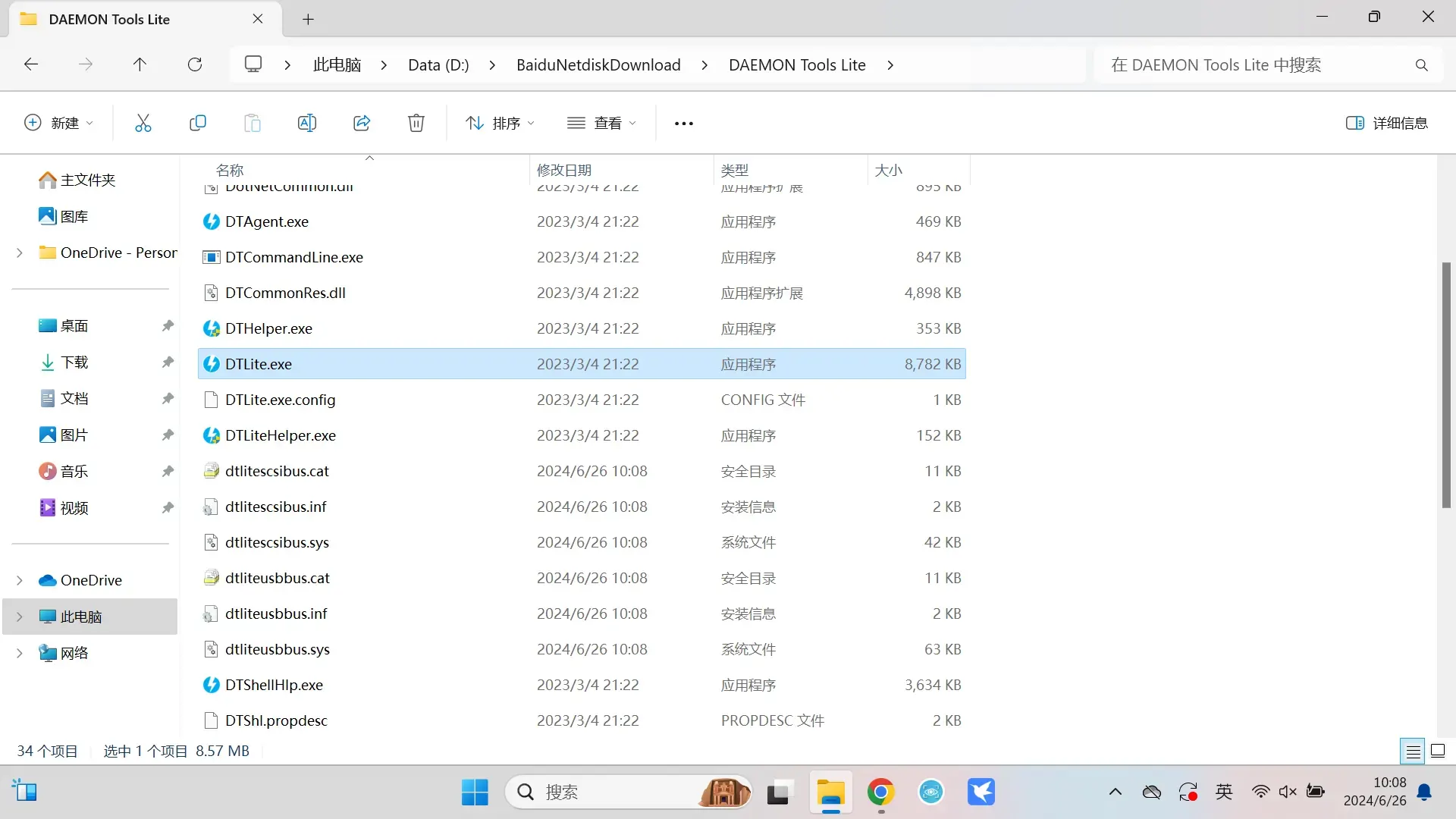Click the Wi-Fi tray icon
The image size is (1456, 819).
(x=1260, y=792)
